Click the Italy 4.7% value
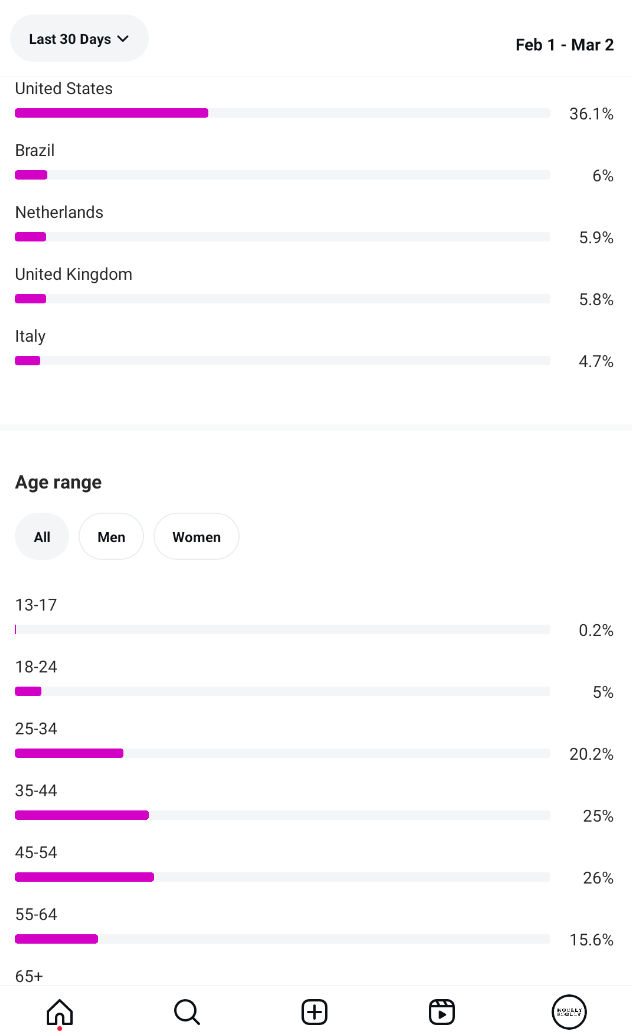The height and width of the screenshot is (1034, 632). coord(595,361)
